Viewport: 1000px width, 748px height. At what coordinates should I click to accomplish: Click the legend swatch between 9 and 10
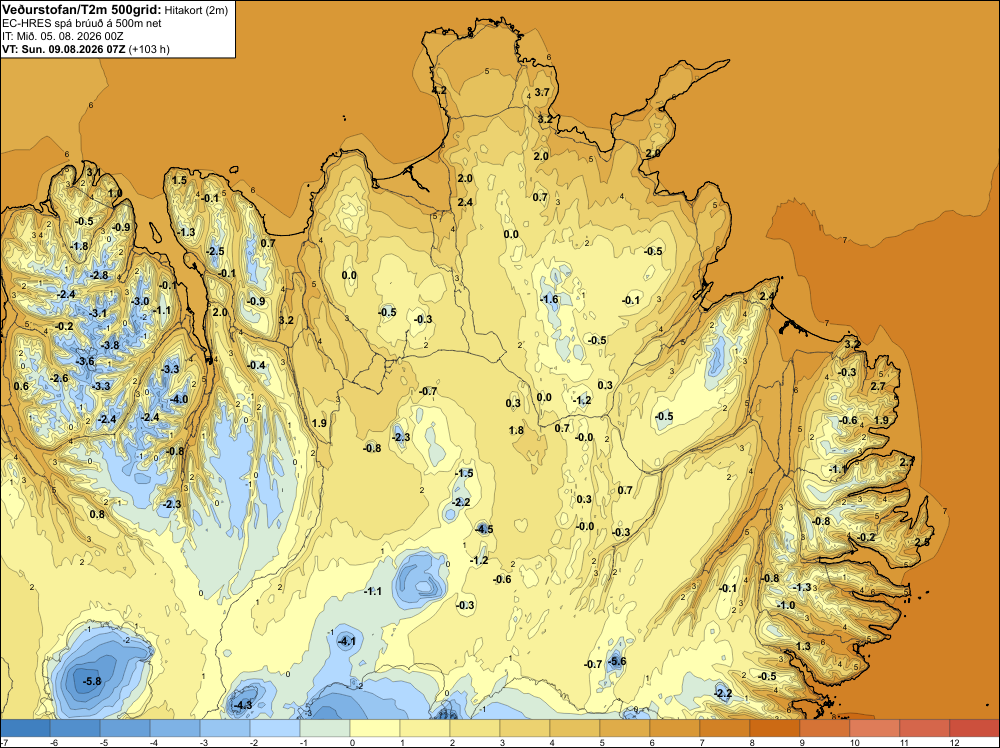click(825, 728)
